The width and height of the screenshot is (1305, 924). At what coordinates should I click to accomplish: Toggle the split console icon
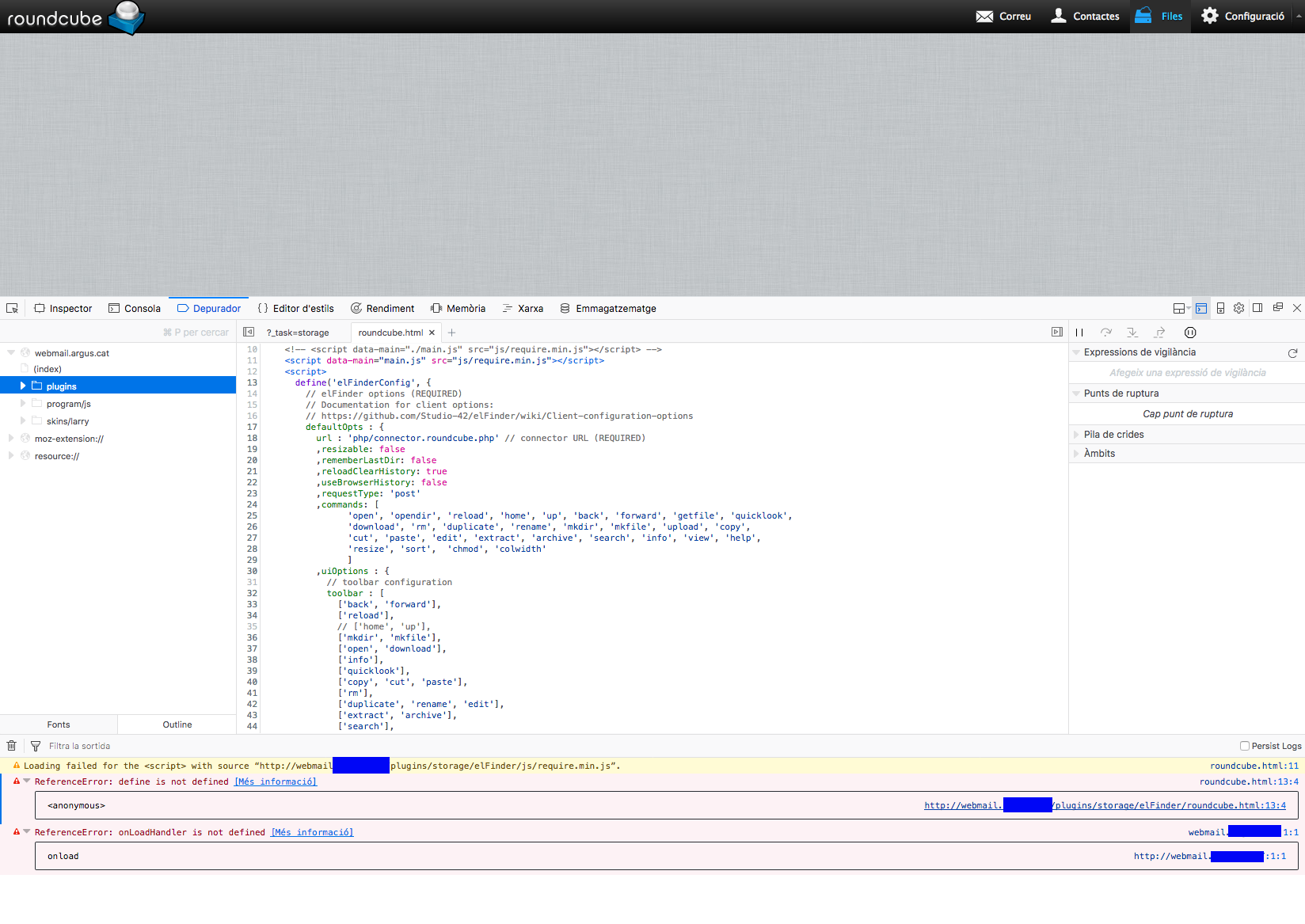[1201, 308]
